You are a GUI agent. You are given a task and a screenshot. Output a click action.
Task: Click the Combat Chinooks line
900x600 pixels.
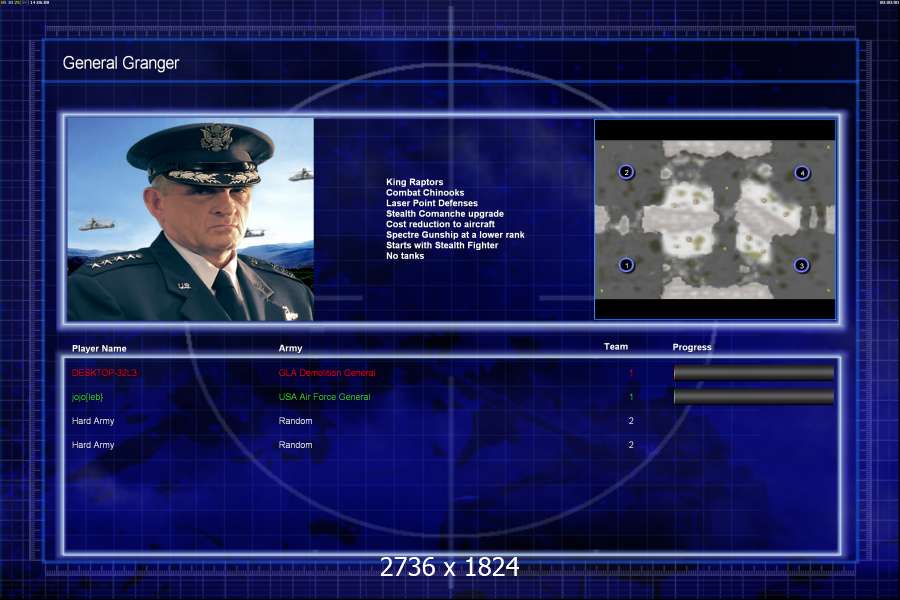point(425,192)
